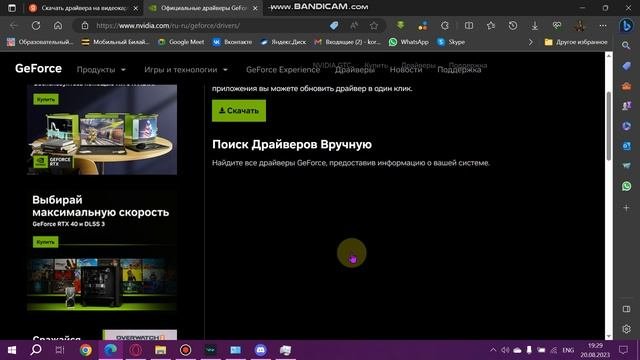Open Discord from the taskbar
This screenshot has width=640, height=360.
pos(260,350)
